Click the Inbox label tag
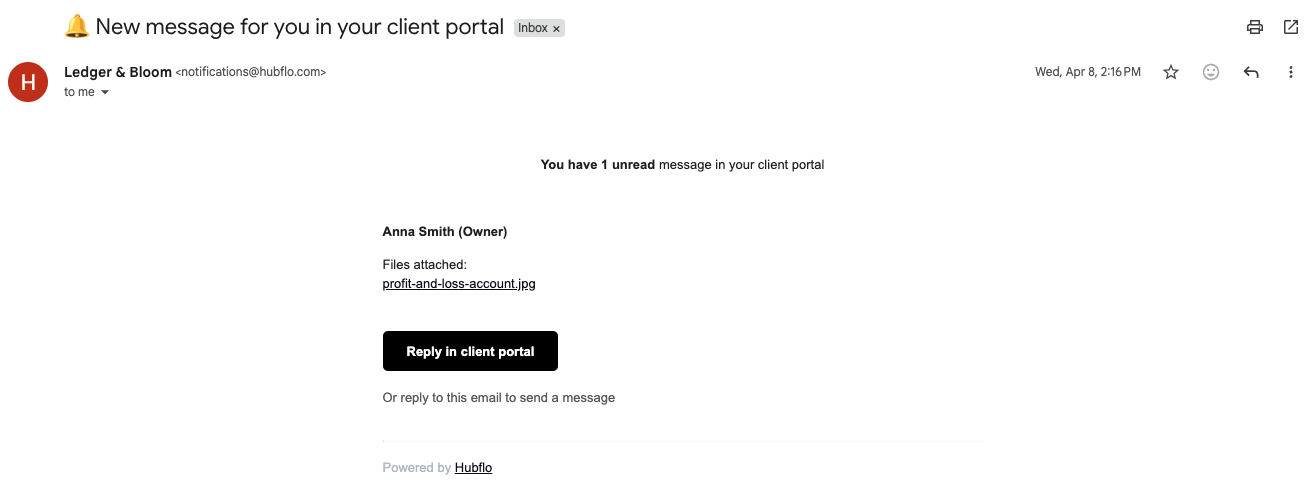The image size is (1316, 491). click(x=533, y=28)
